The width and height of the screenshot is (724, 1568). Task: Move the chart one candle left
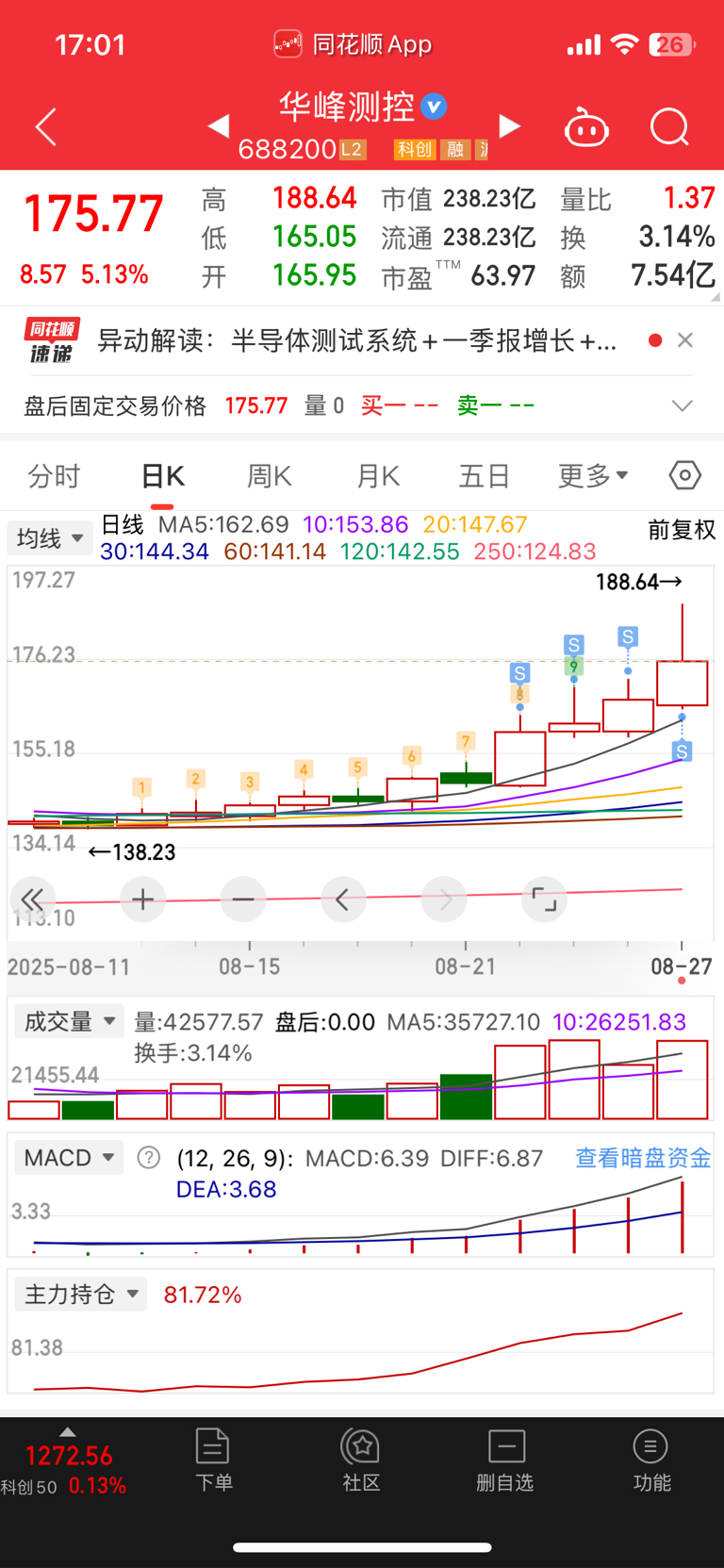343,900
